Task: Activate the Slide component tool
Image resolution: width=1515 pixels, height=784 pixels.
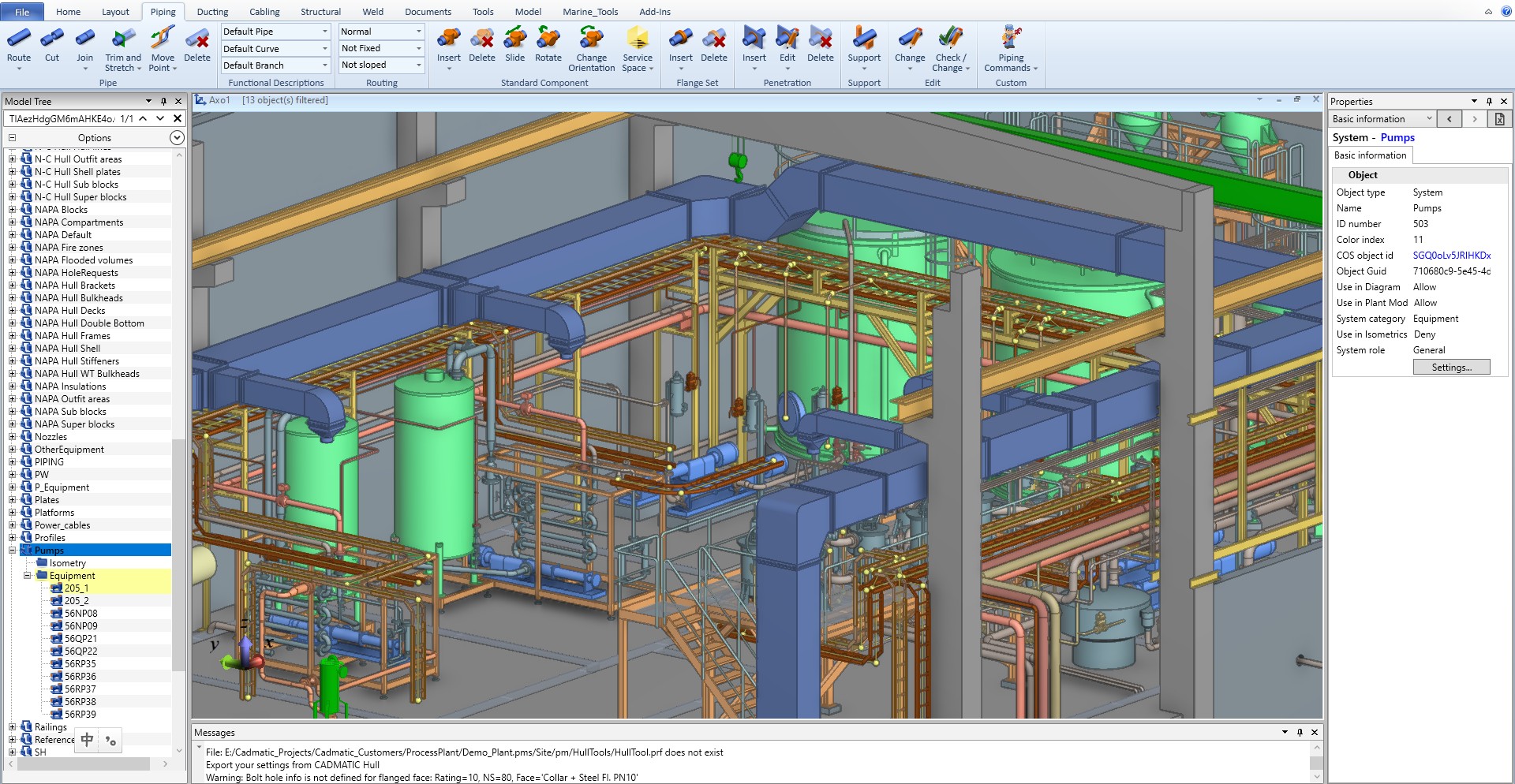Action: tap(515, 46)
